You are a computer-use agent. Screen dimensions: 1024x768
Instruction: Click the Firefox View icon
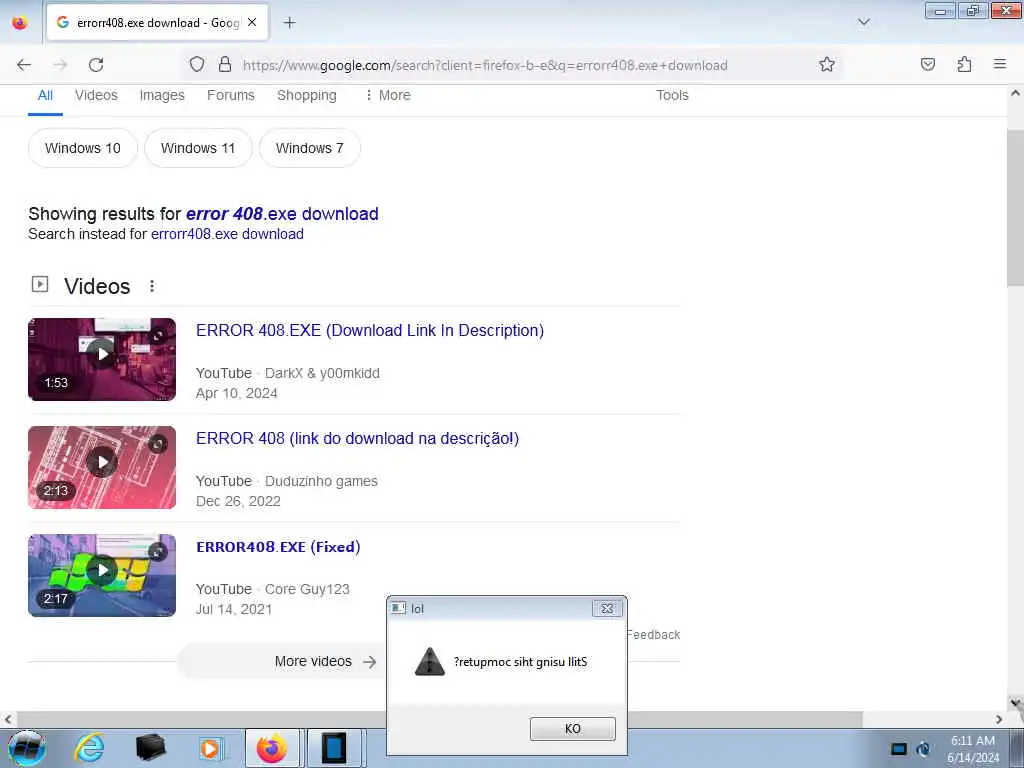20,23
